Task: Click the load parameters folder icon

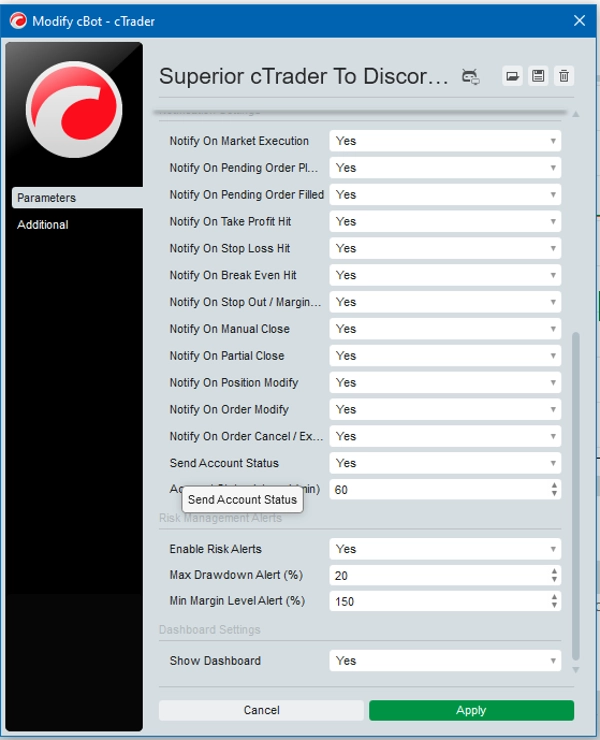Action: click(512, 76)
